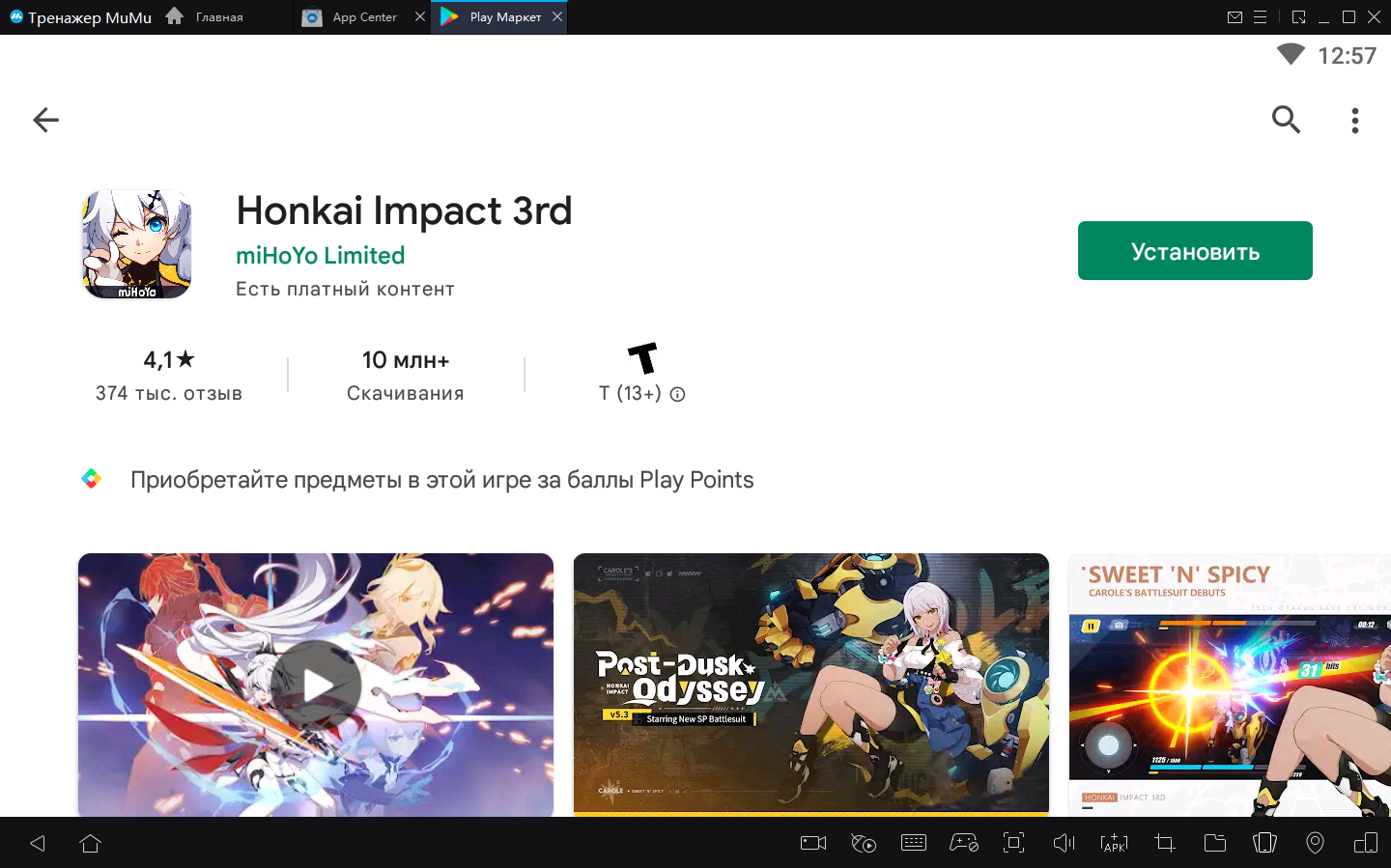
Task: Click the Установить install button
Action: (x=1195, y=251)
